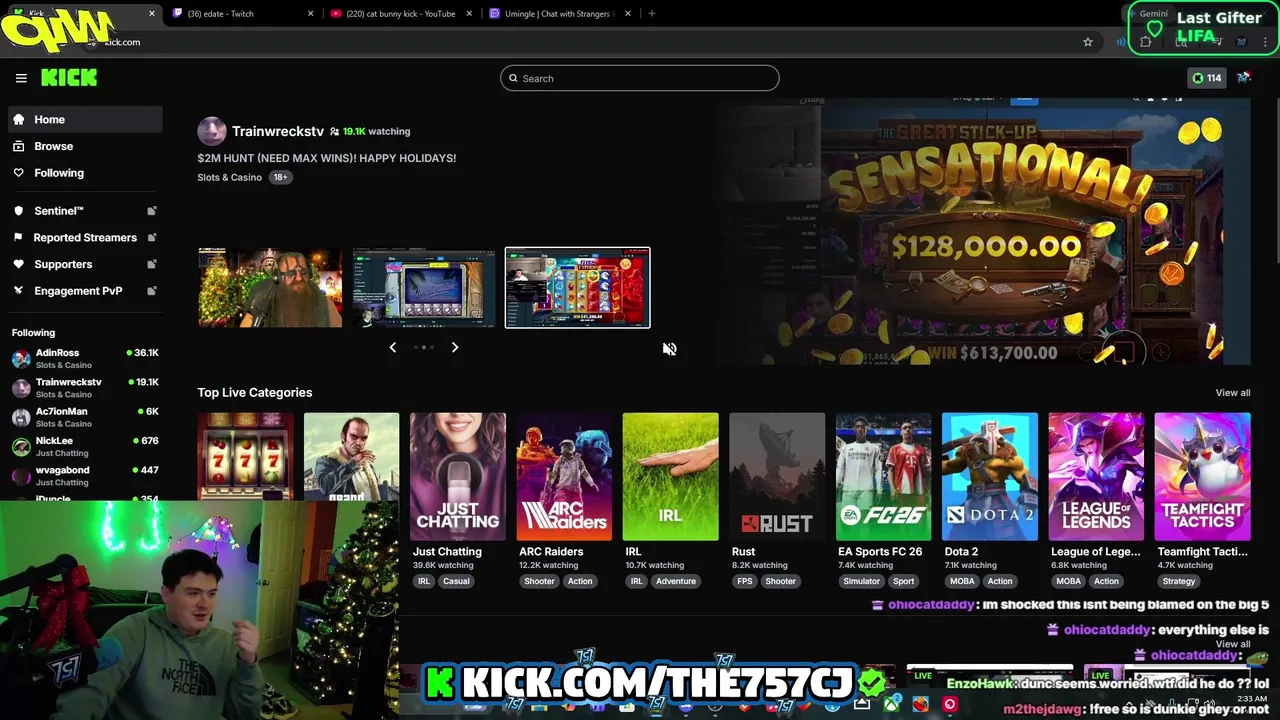Open Trainwreckstv in the Following list
Viewport: 1280px width, 720px height.
85,388
